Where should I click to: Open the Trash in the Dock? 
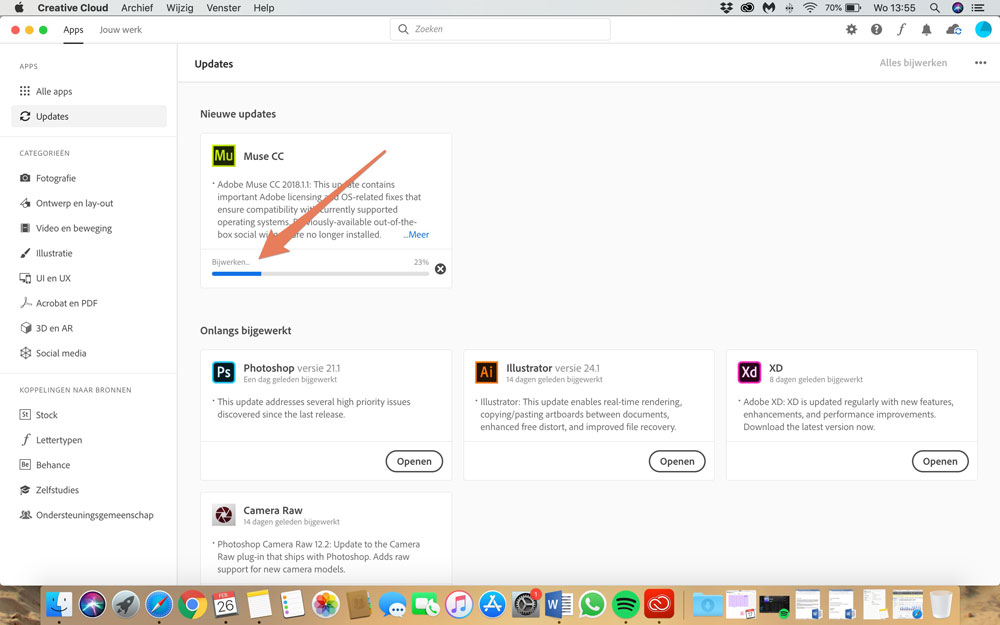[x=941, y=603]
